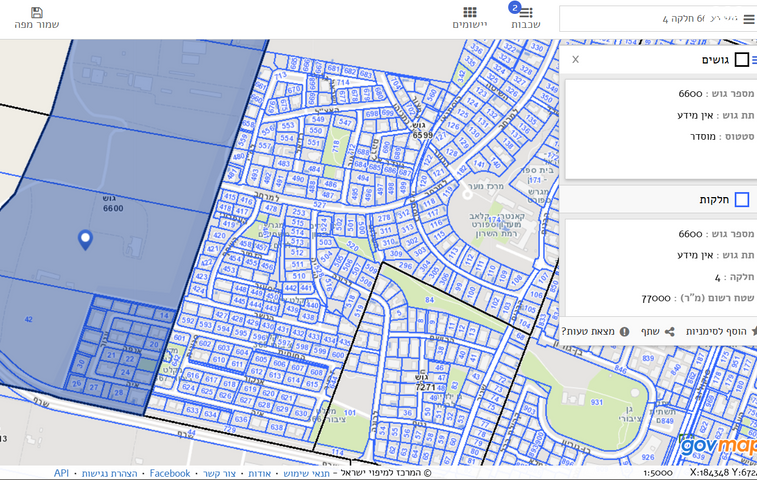Toggle the גושים (blocks) layer checkbox
Viewport: 757px width, 480px height.
pos(741,60)
